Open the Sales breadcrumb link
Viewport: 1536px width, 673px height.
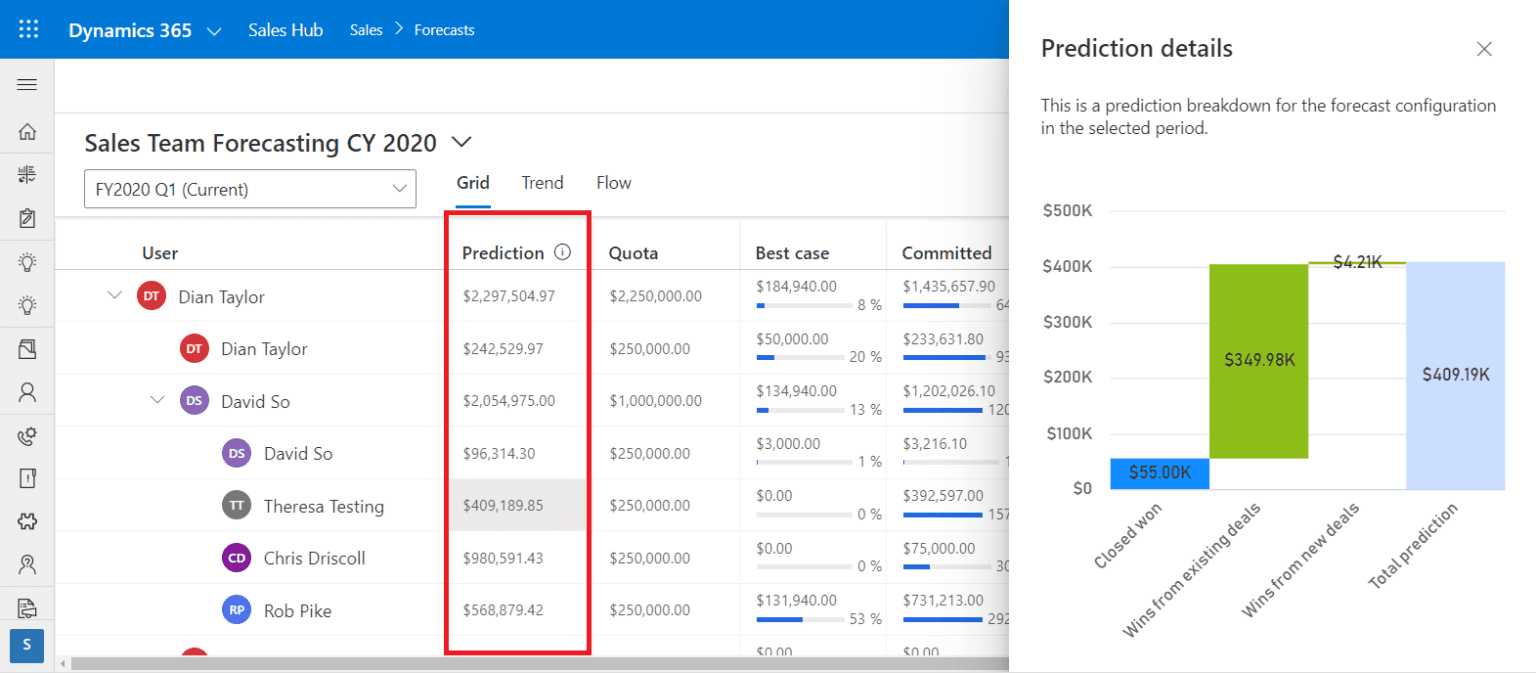365,29
